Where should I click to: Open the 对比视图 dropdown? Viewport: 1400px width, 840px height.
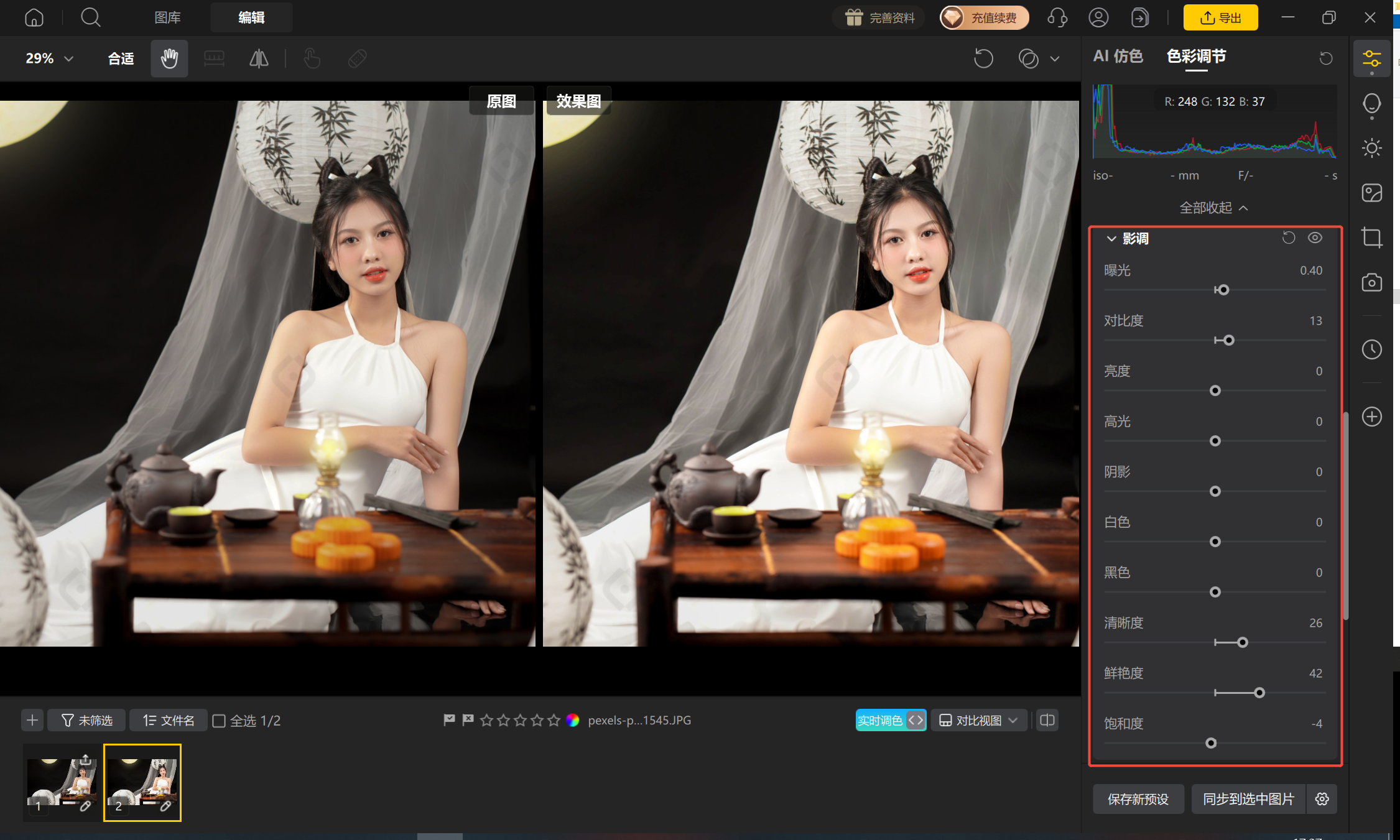click(x=978, y=720)
